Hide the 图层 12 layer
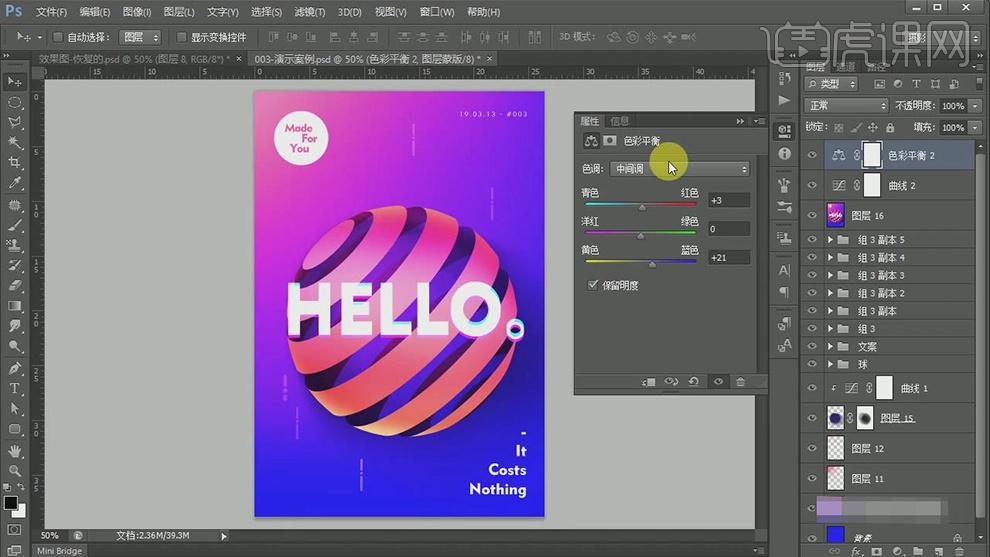 pyautogui.click(x=812, y=448)
